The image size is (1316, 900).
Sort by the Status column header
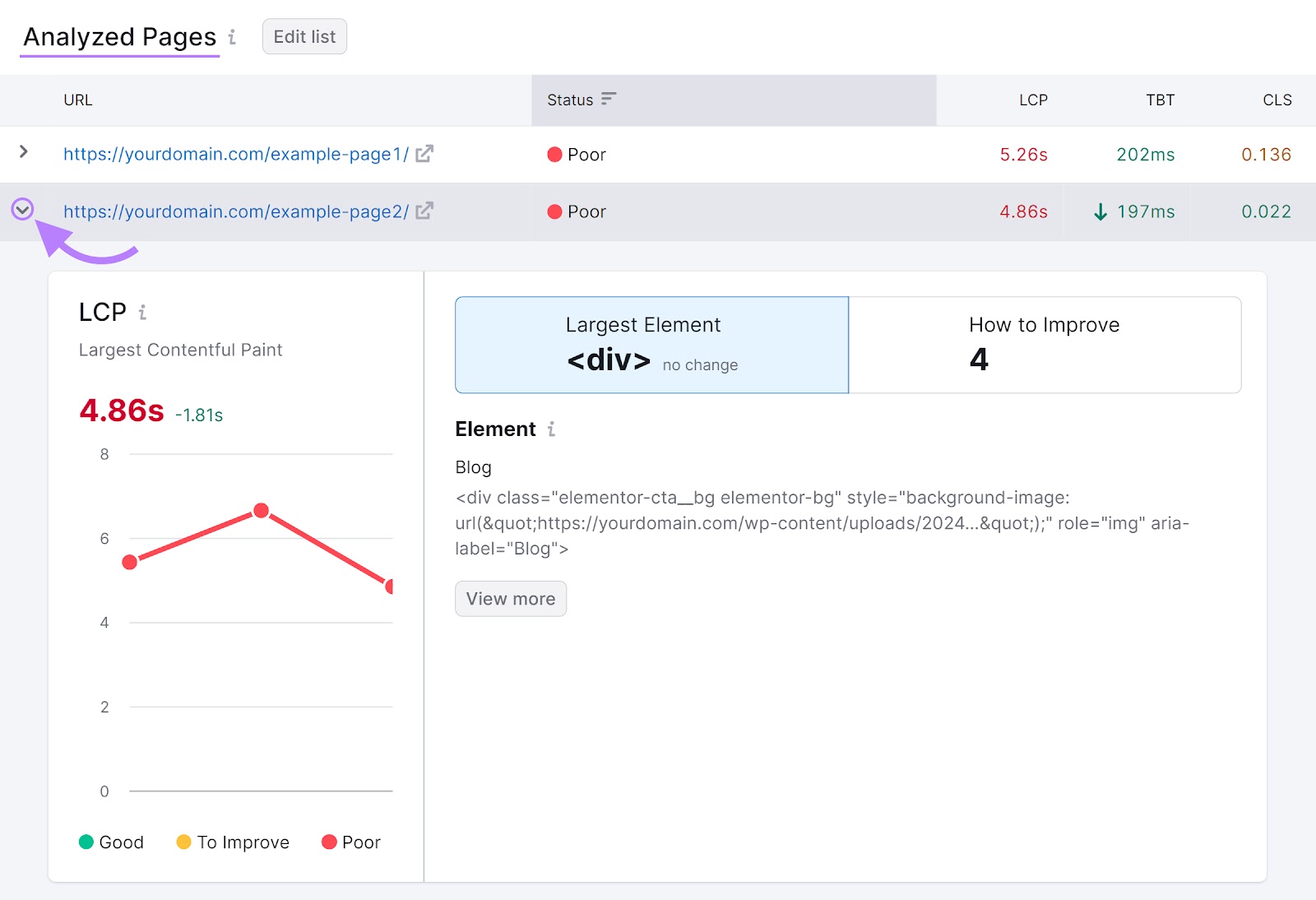pos(734,100)
